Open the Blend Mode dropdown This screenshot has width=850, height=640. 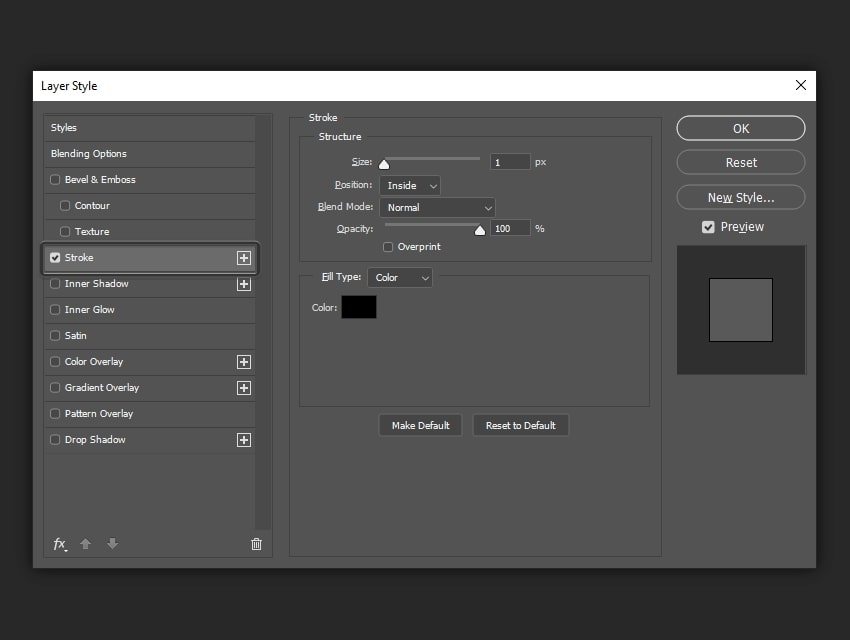tap(437, 207)
